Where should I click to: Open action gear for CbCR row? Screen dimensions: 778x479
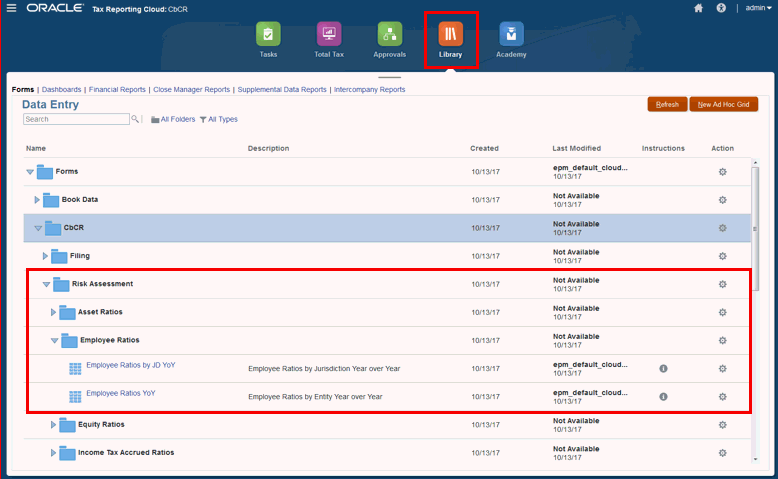[x=722, y=228]
